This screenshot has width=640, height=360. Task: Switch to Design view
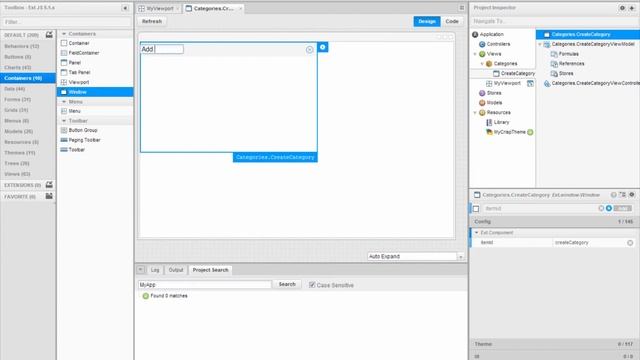pos(427,21)
